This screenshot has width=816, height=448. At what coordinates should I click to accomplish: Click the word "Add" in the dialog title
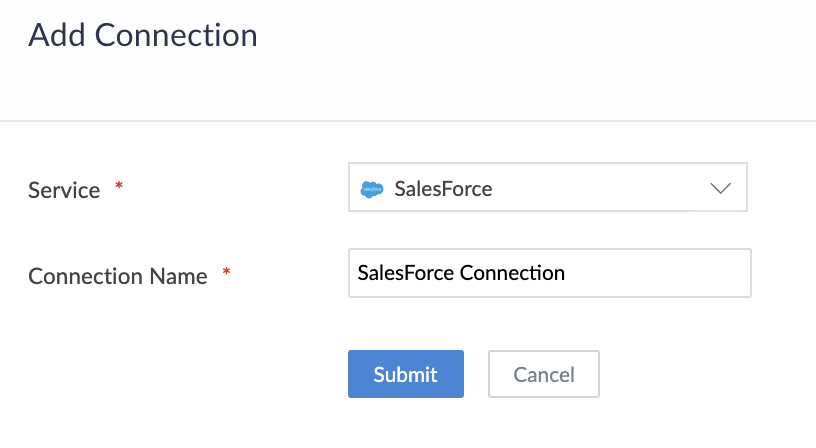point(55,35)
